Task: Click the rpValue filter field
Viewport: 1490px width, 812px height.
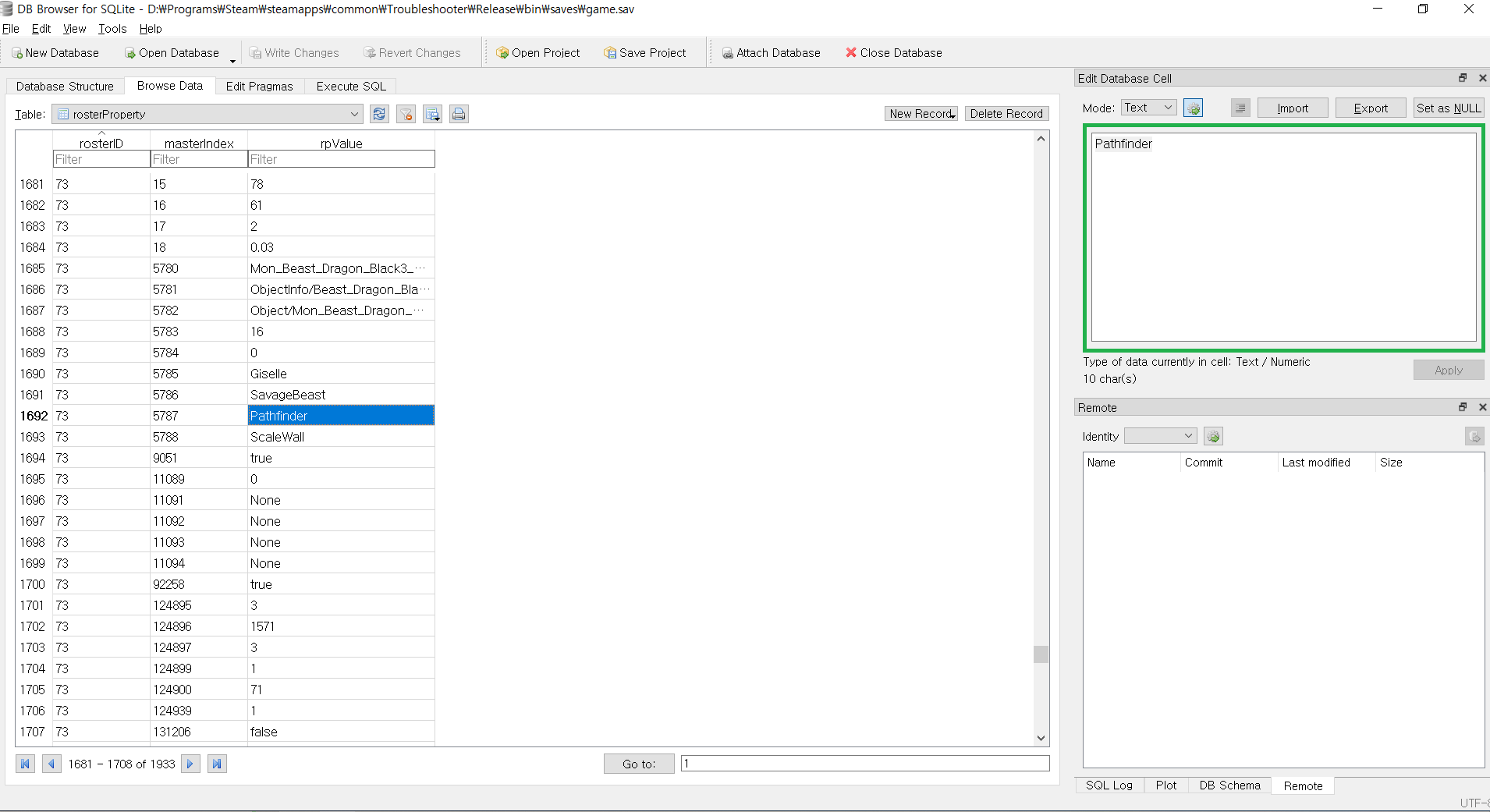Action: (341, 159)
